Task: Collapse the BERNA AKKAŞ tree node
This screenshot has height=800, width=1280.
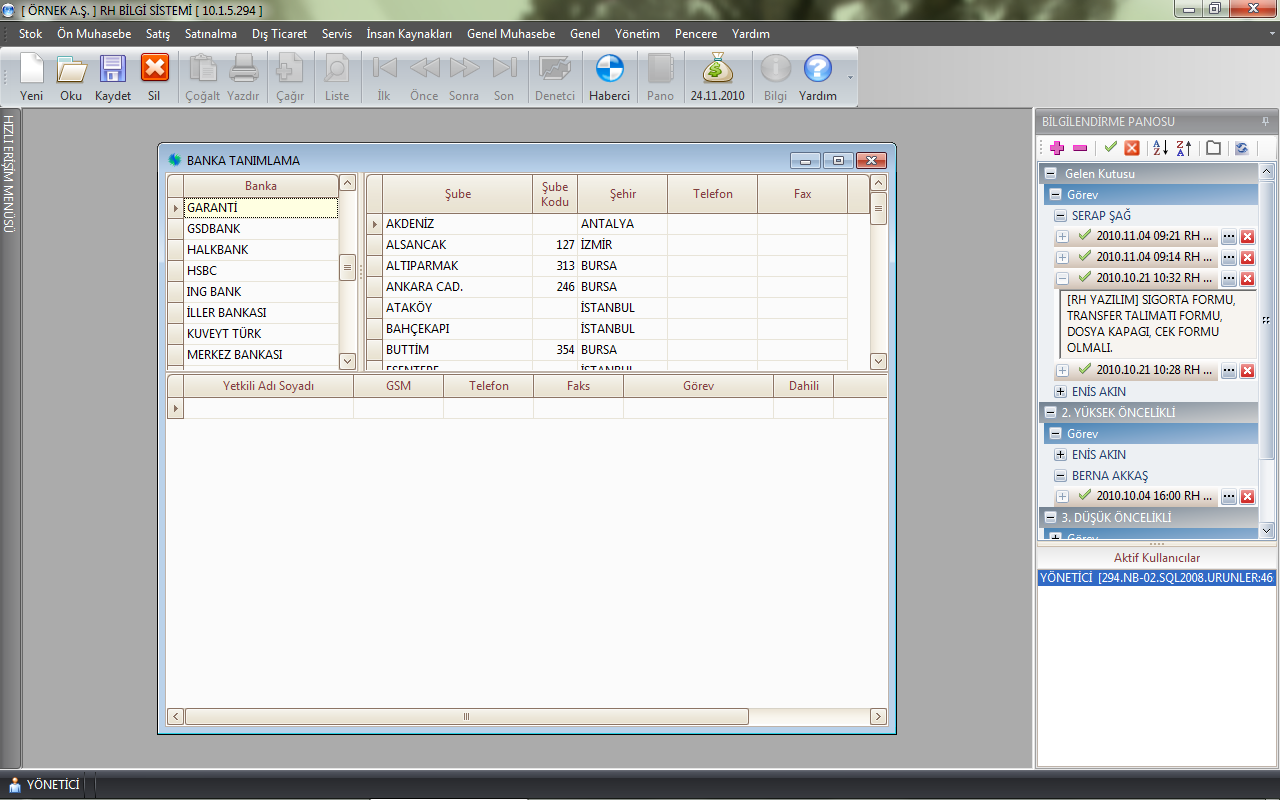Action: [1060, 476]
